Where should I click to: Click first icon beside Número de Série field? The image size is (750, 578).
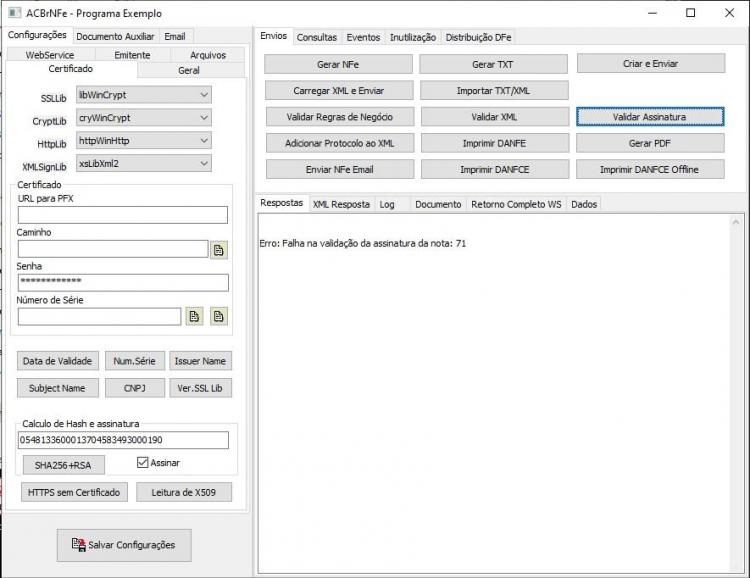click(194, 316)
